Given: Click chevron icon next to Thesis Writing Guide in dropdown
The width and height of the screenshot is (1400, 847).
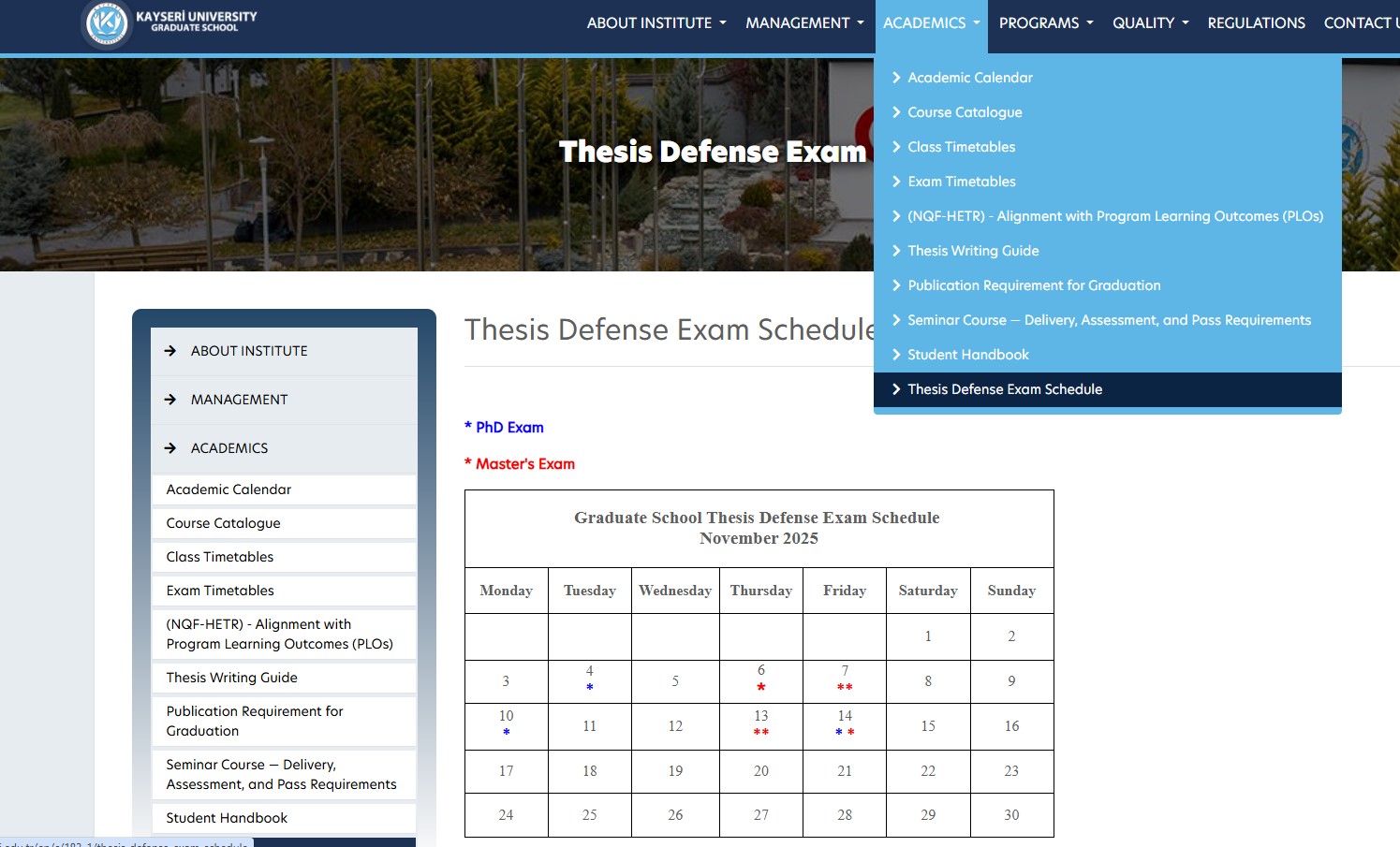Looking at the screenshot, I should tap(896, 251).
